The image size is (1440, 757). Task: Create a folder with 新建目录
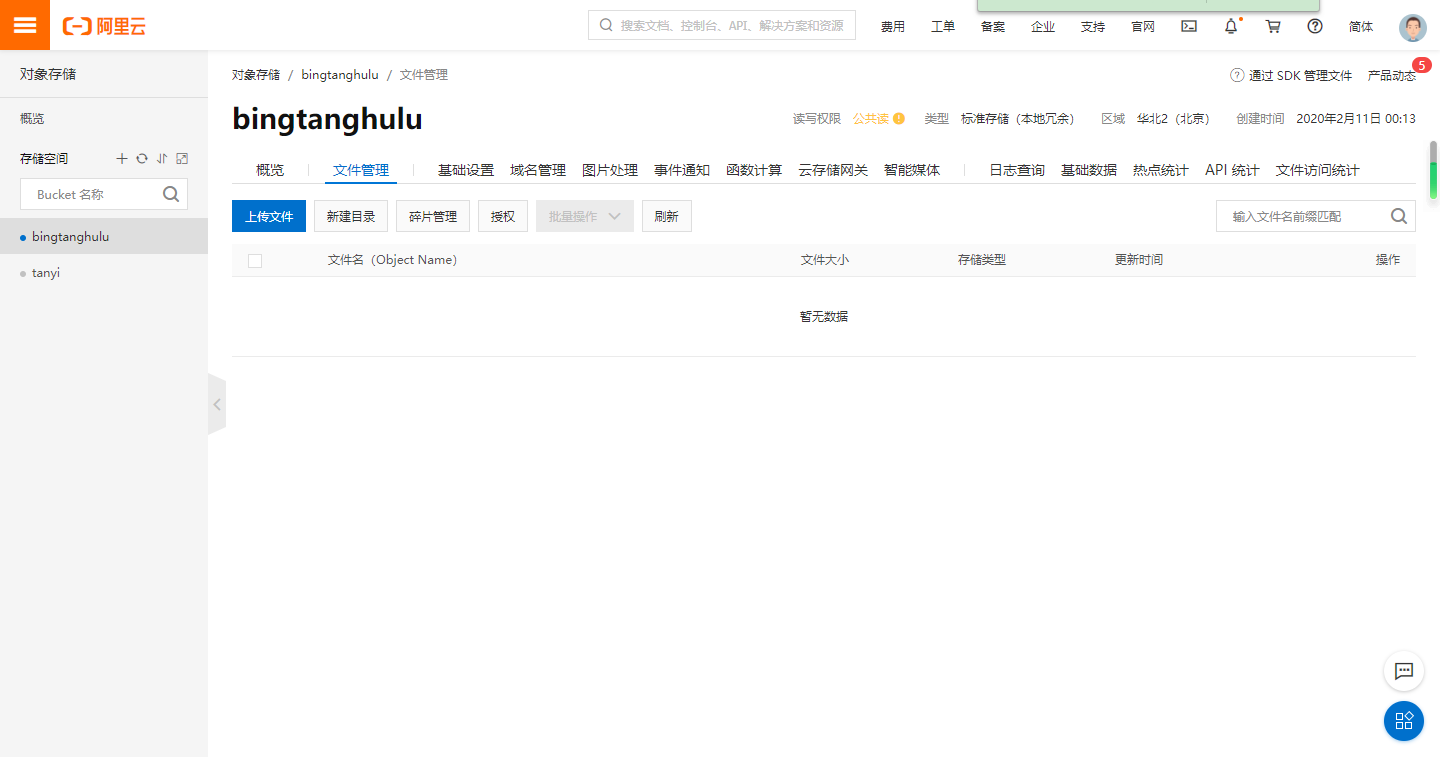coord(350,215)
